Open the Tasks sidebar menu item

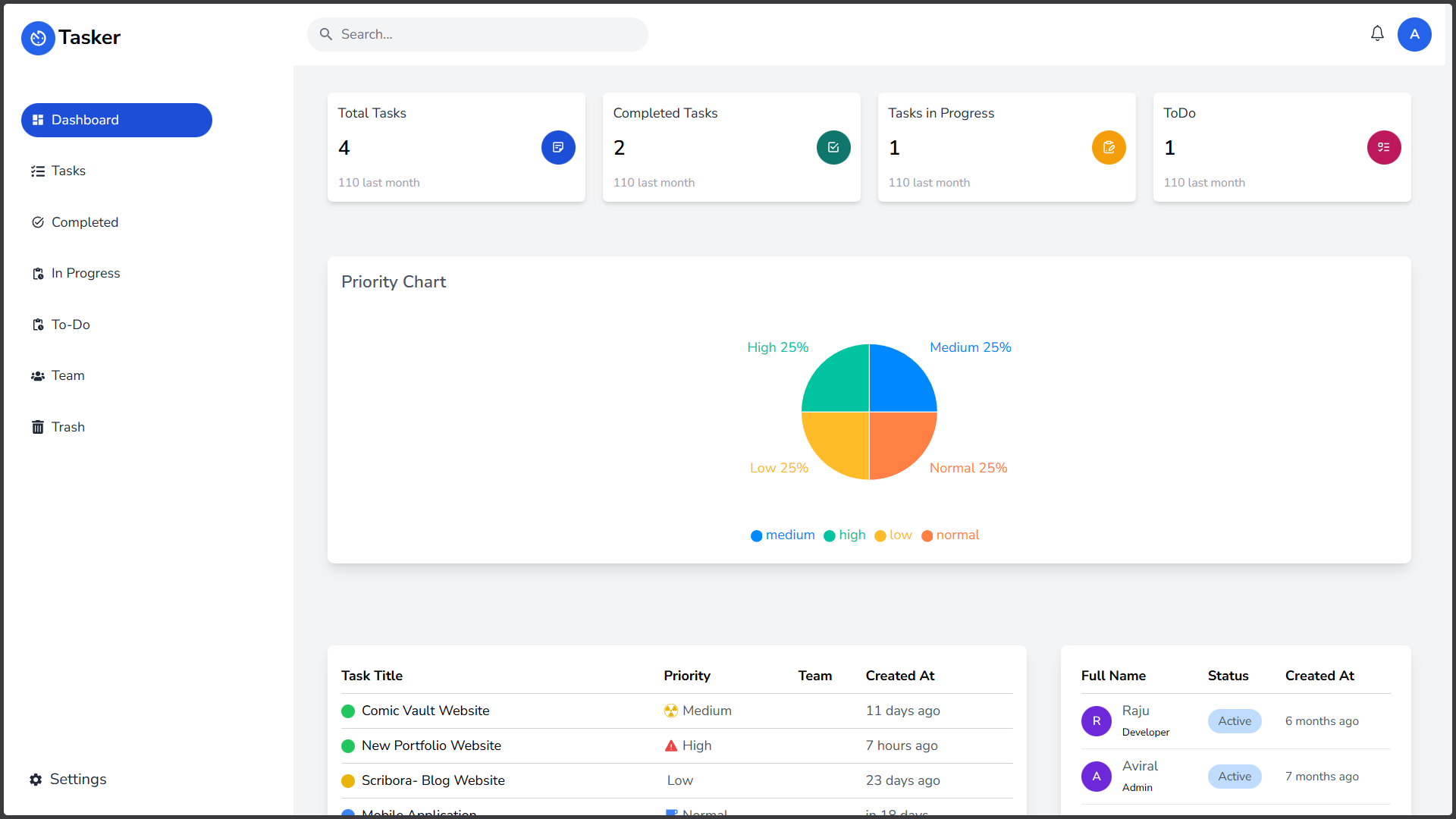[x=68, y=171]
